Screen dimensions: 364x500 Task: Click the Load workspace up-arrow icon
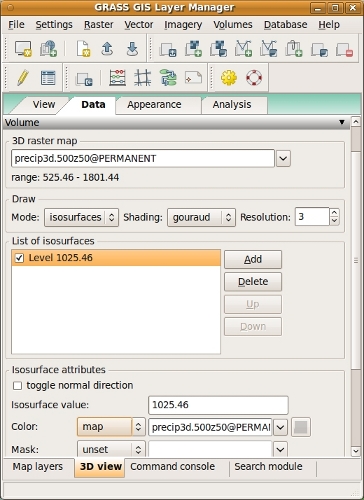[x=107, y=49]
